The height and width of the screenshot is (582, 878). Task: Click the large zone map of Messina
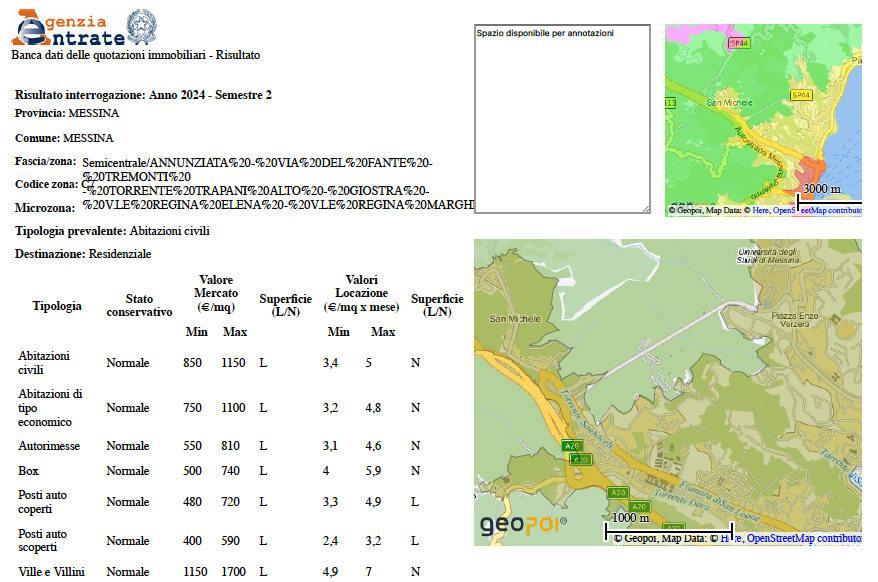point(668,392)
